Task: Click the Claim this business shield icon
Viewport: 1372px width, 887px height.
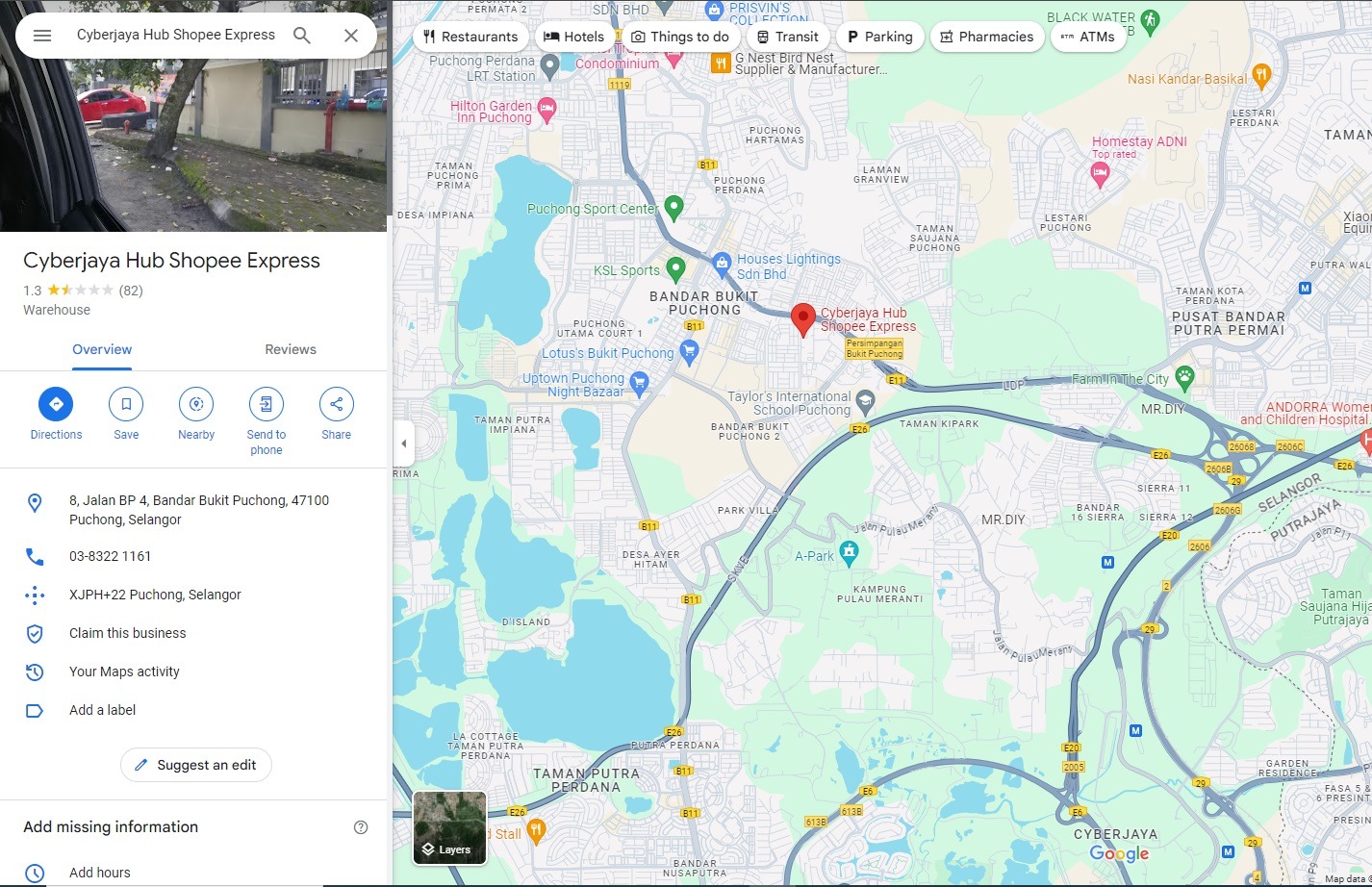Action: 35,633
